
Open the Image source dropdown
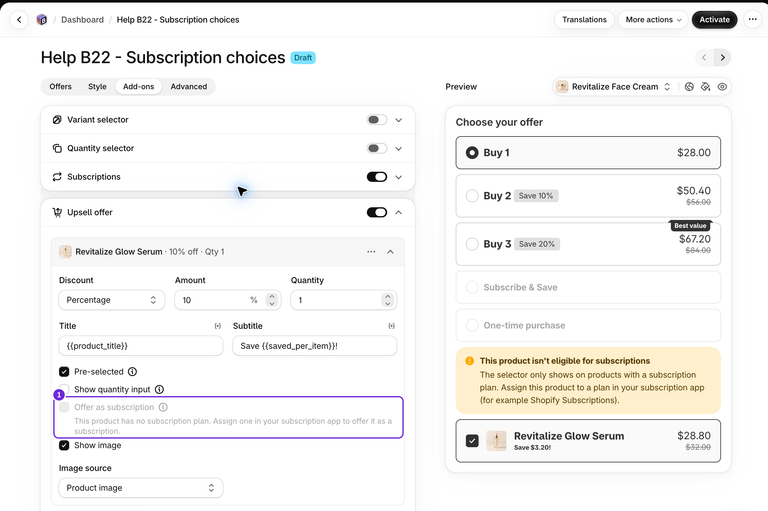click(141, 487)
